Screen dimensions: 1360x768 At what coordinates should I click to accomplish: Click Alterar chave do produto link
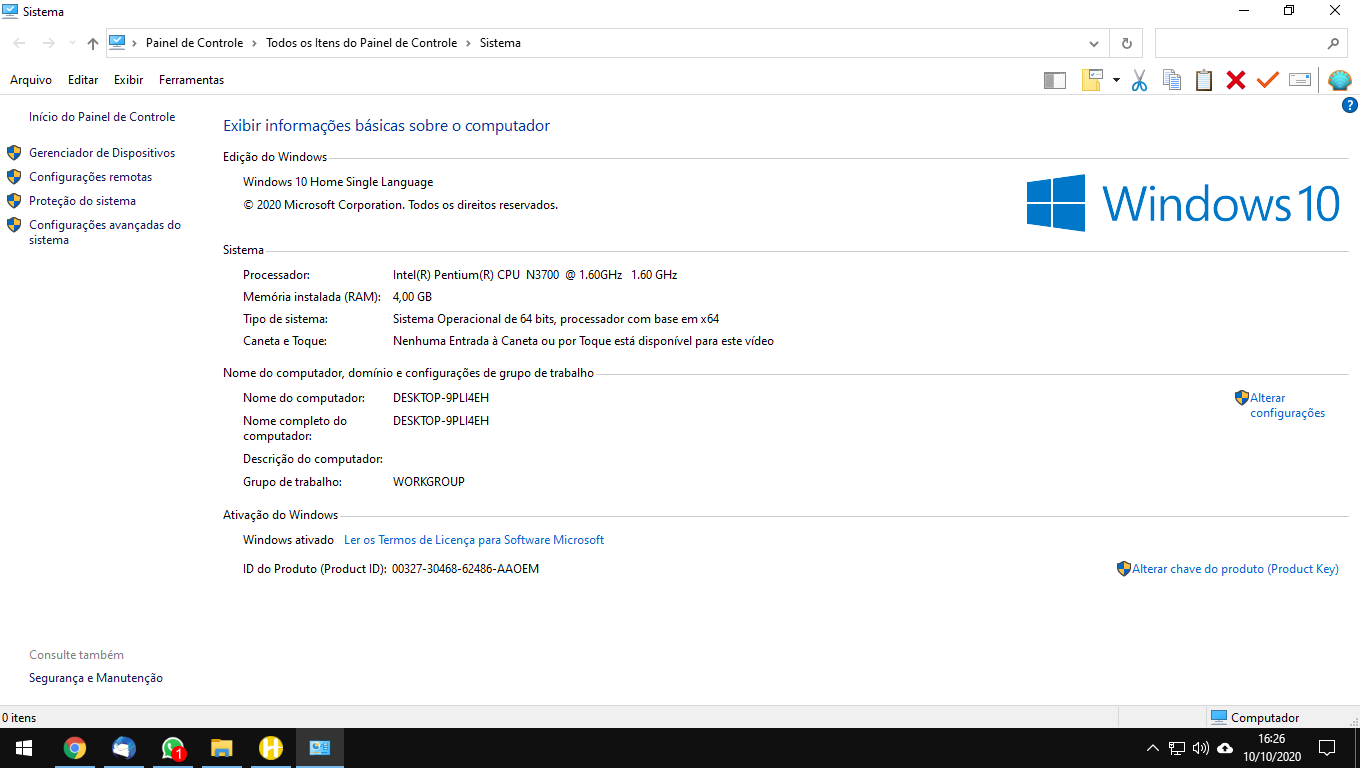[1235, 569]
